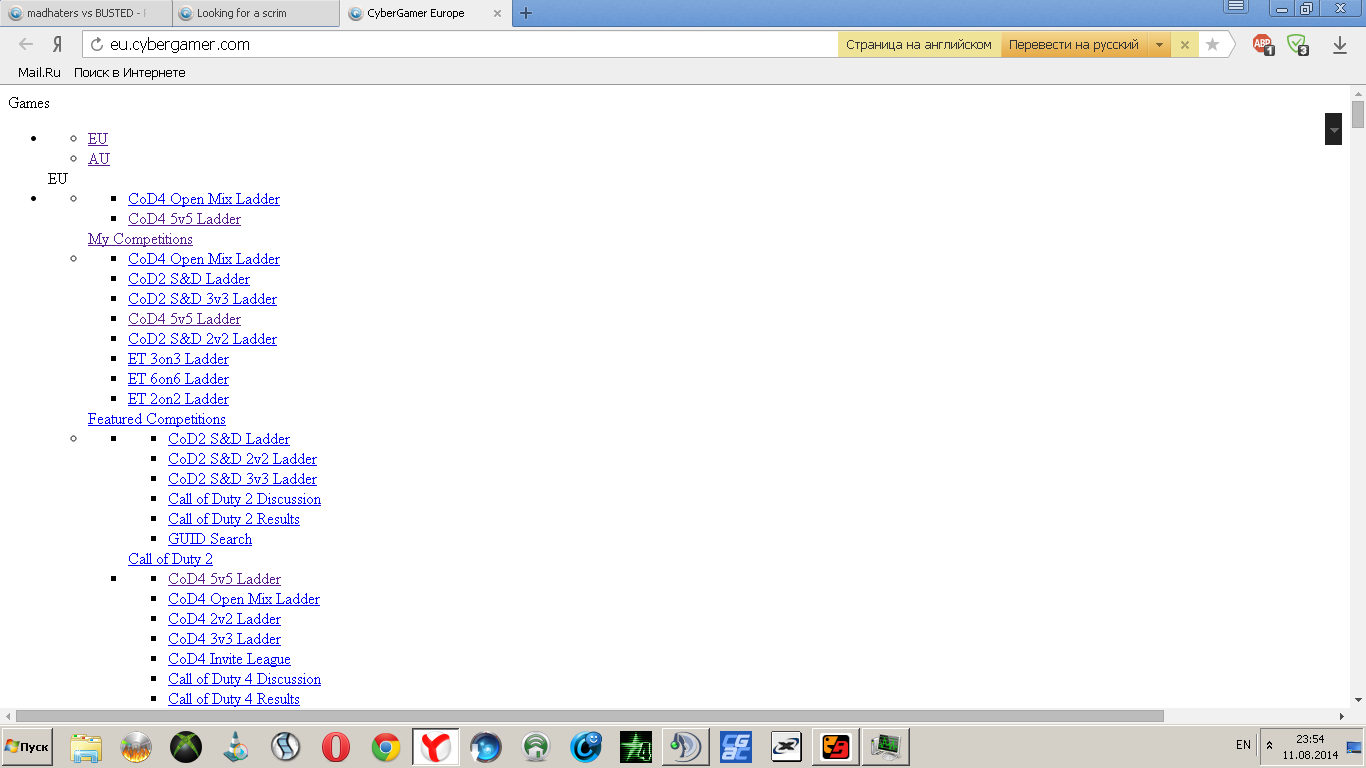
Task: Open 'Call of Duty 2 Results' link
Action: pyautogui.click(x=234, y=519)
